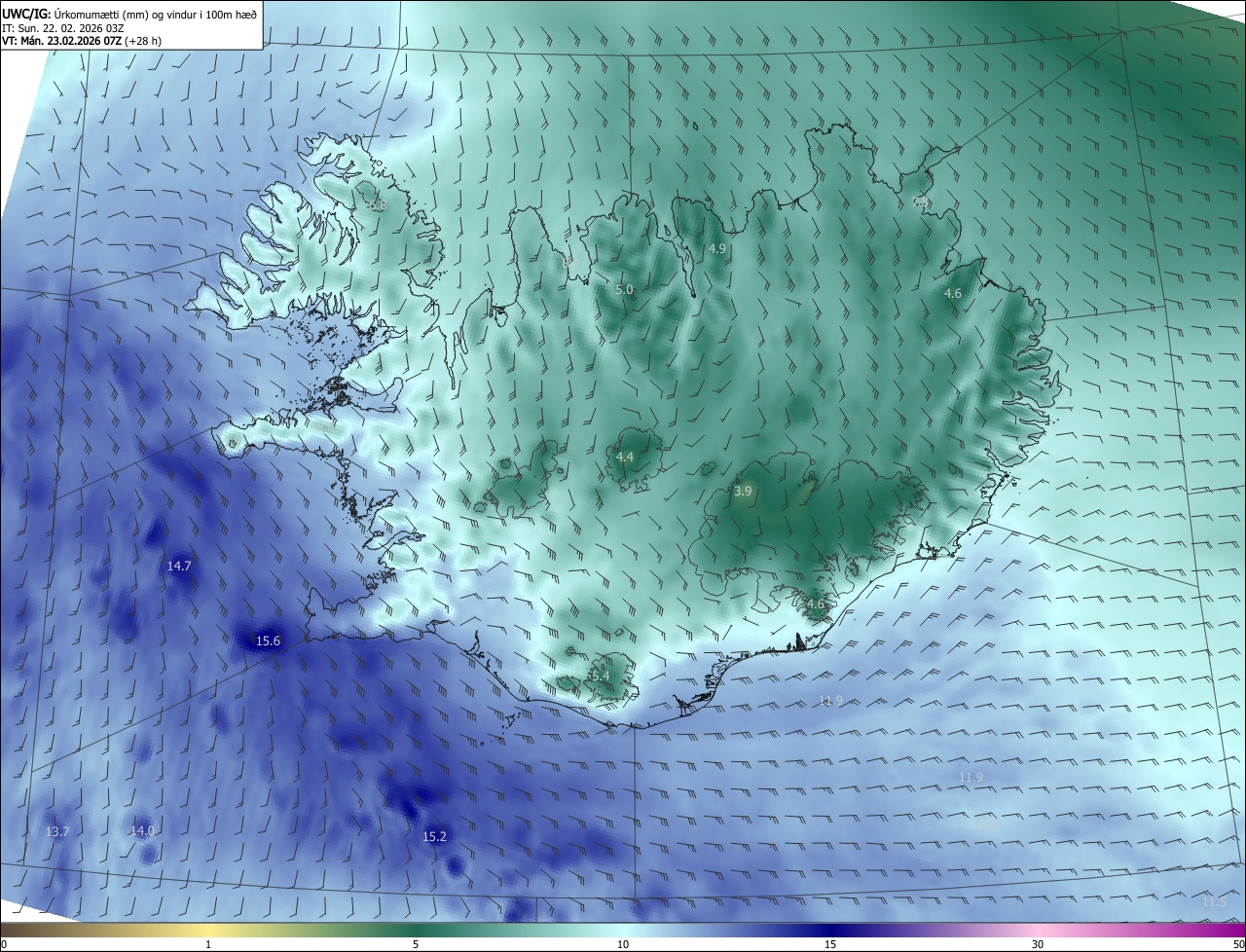
Task: Click the 3.9 value label on the map
Action: point(743,492)
